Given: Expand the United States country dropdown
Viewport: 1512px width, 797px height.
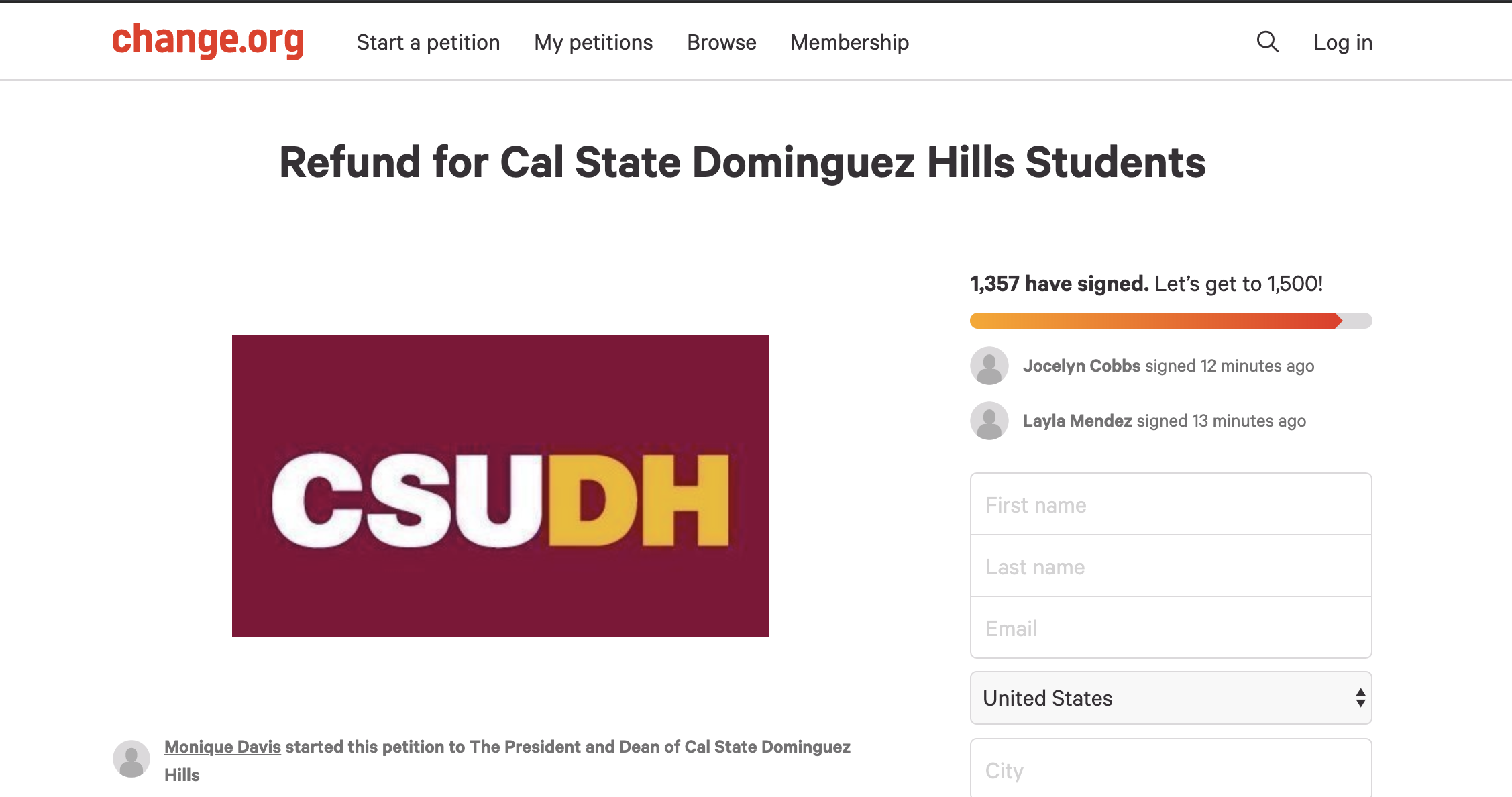Looking at the screenshot, I should (1171, 698).
